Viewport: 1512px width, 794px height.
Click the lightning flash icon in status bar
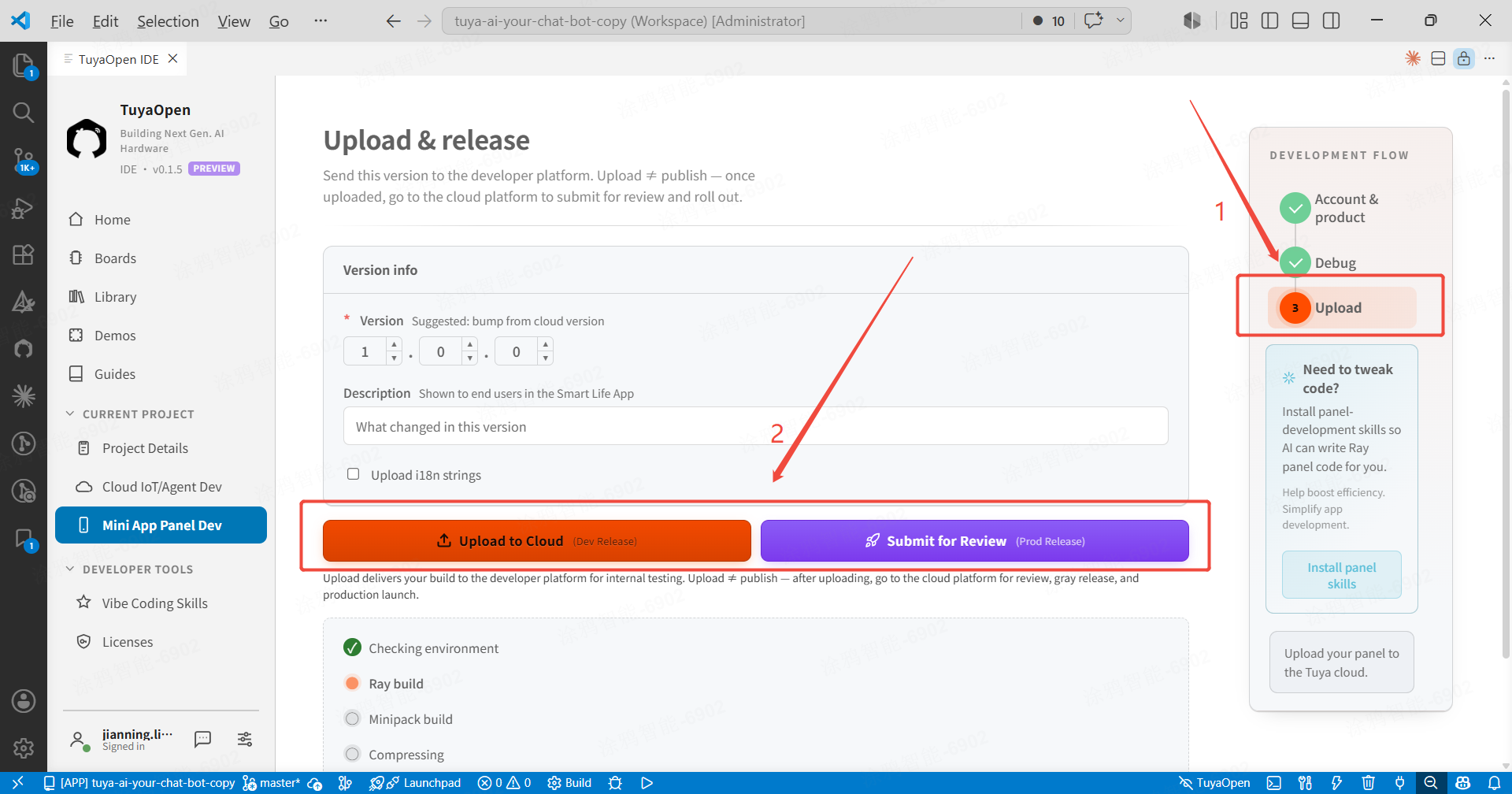pos(1336,783)
